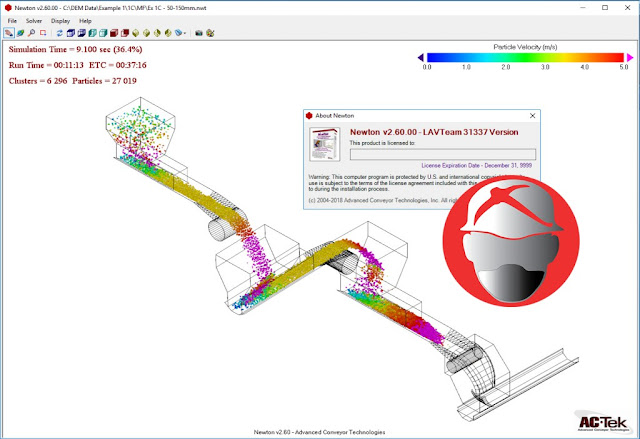Choose the first olive isometric view icon
The height and width of the screenshot is (439, 640).
[x=136, y=33]
